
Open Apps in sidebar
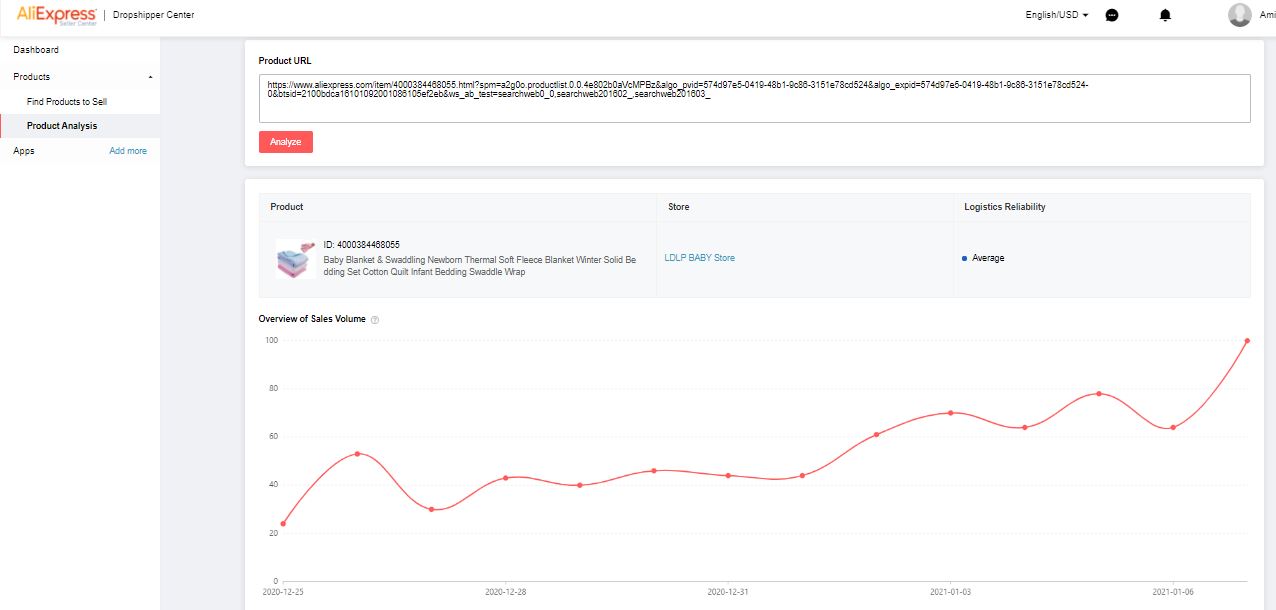click(24, 151)
